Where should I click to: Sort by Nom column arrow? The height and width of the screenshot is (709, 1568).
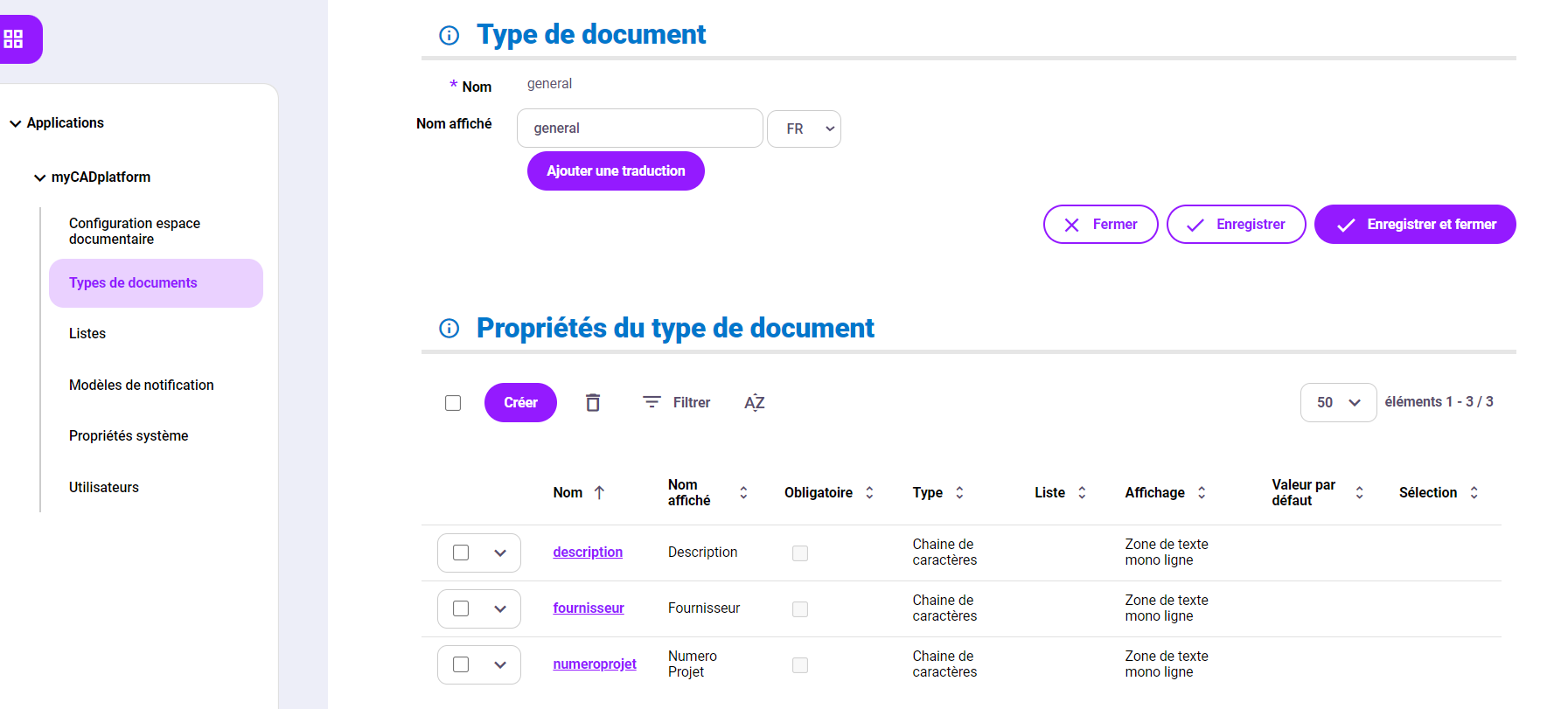pos(599,493)
